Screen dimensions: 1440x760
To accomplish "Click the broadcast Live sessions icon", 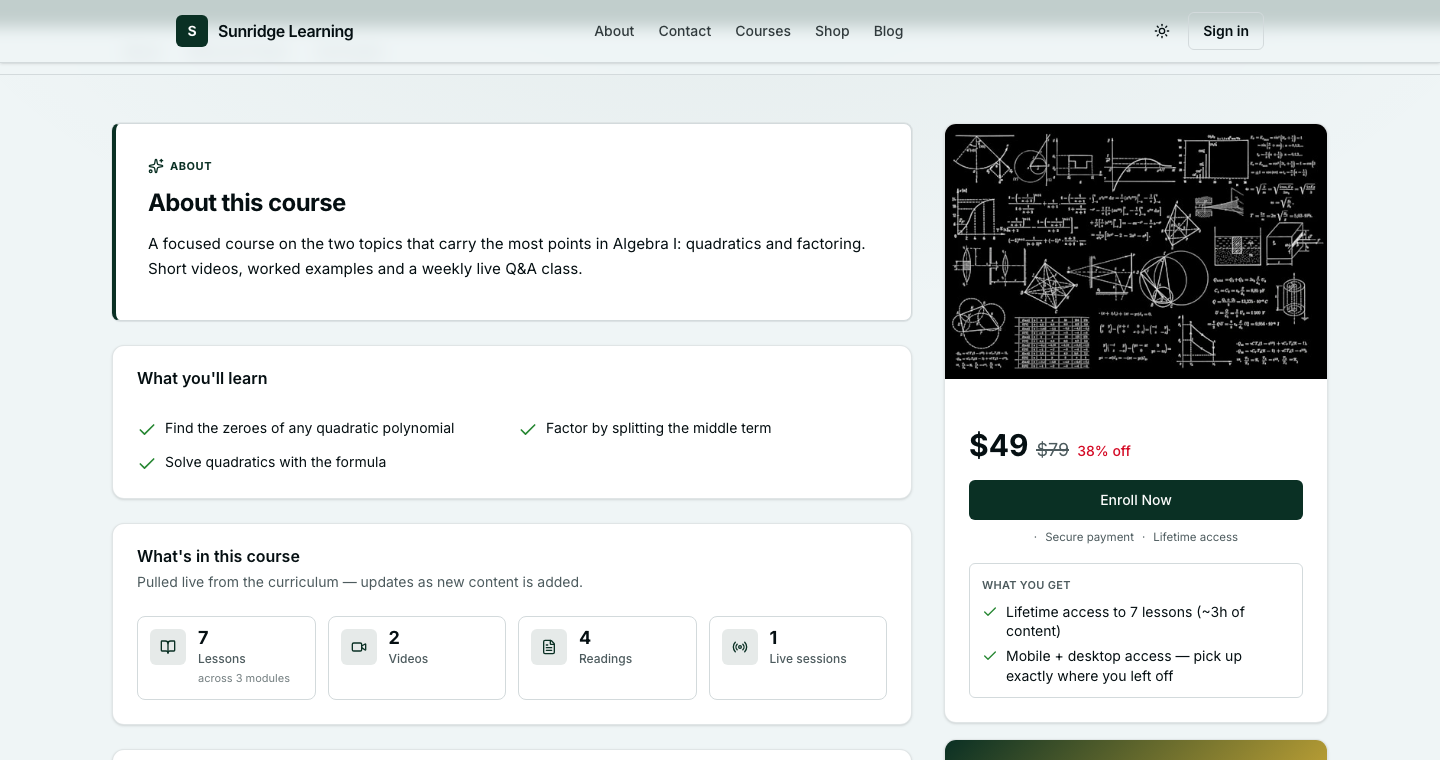I will pyautogui.click(x=740, y=647).
